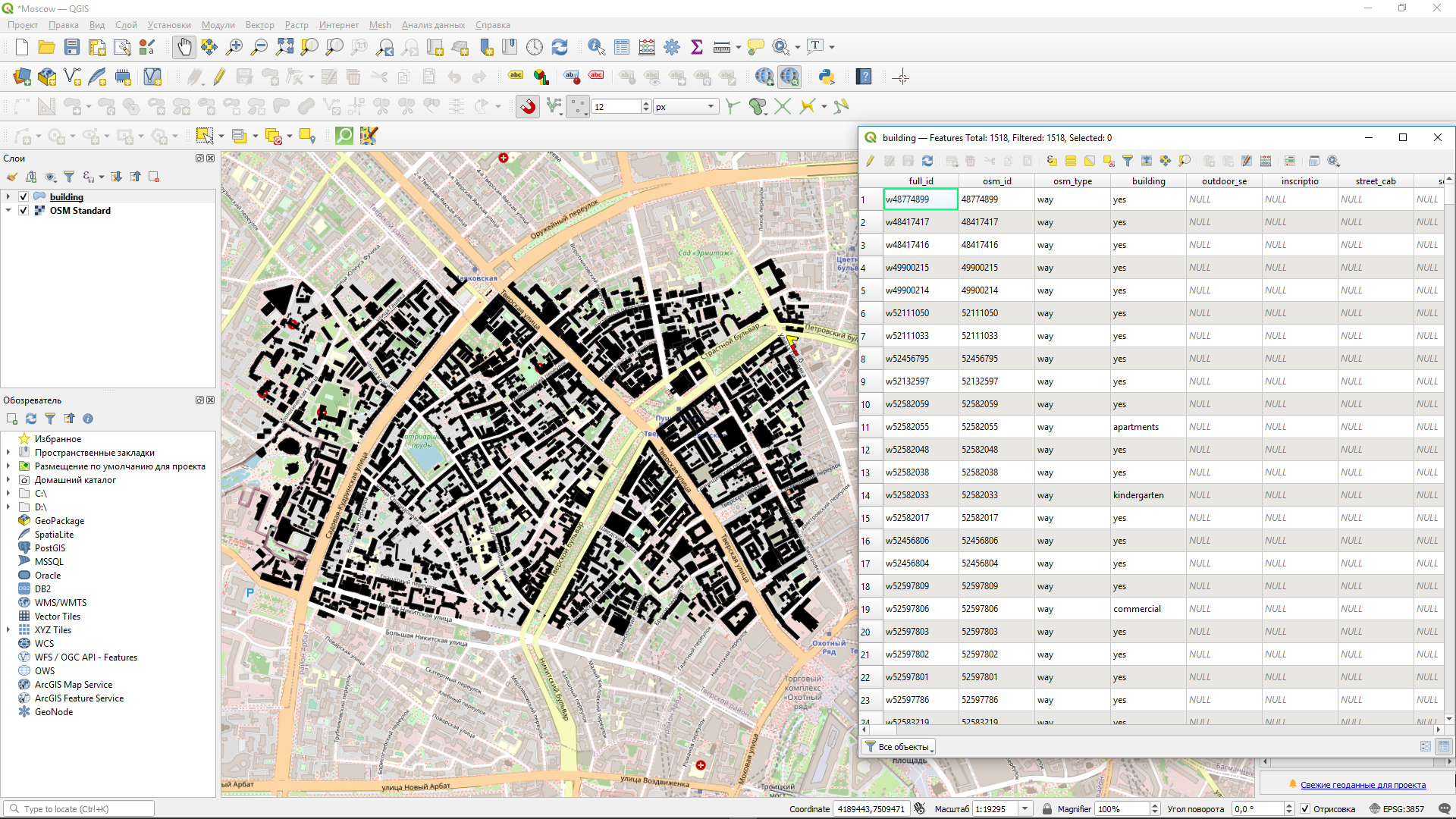The height and width of the screenshot is (819, 1456).
Task: Open the Python console icon
Action: pyautogui.click(x=827, y=77)
